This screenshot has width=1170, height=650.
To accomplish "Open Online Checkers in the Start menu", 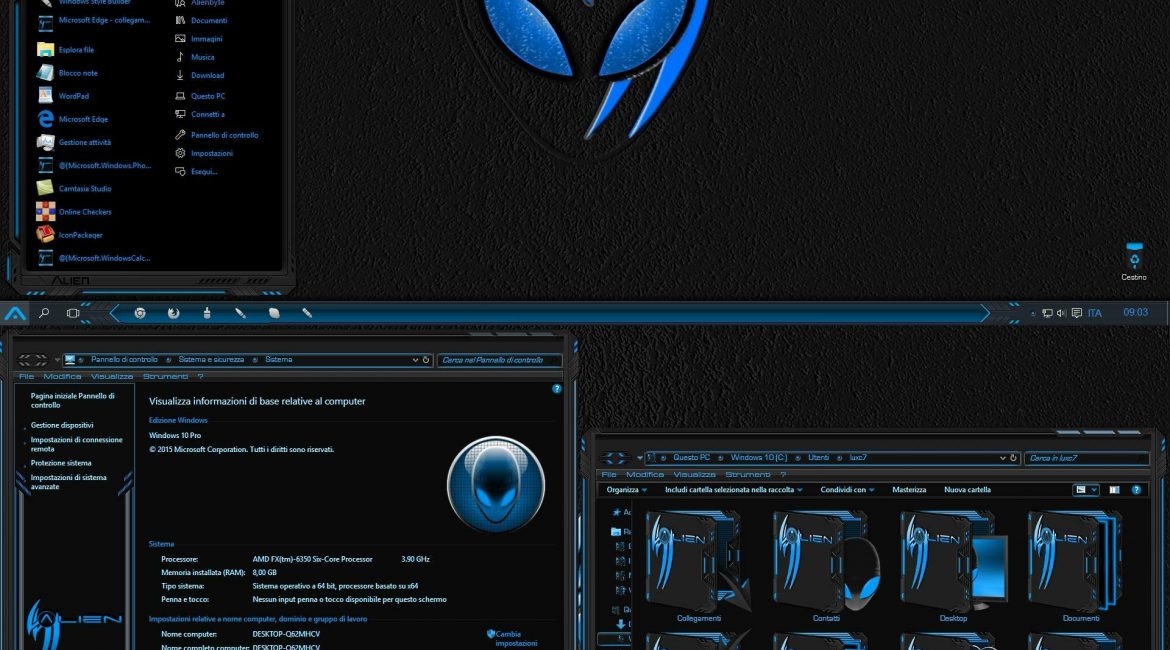I will click(74, 212).
